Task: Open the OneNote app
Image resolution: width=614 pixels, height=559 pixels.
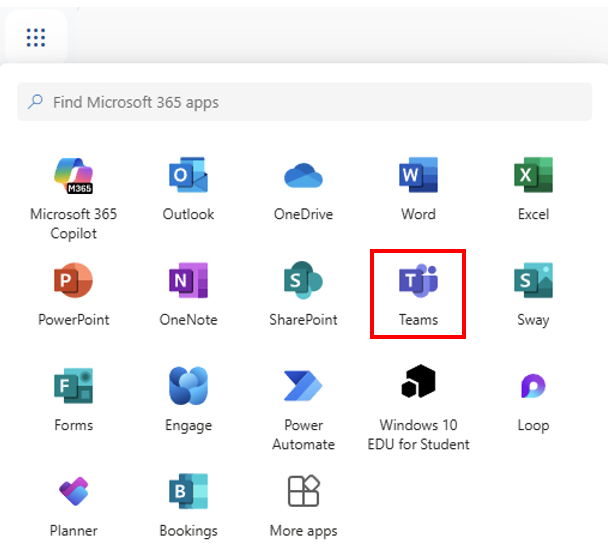Action: click(x=188, y=283)
